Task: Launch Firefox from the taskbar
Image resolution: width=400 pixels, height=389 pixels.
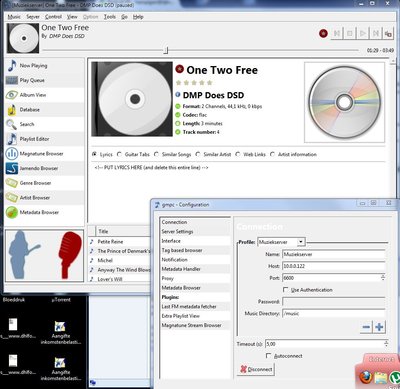Action: [x=365, y=377]
